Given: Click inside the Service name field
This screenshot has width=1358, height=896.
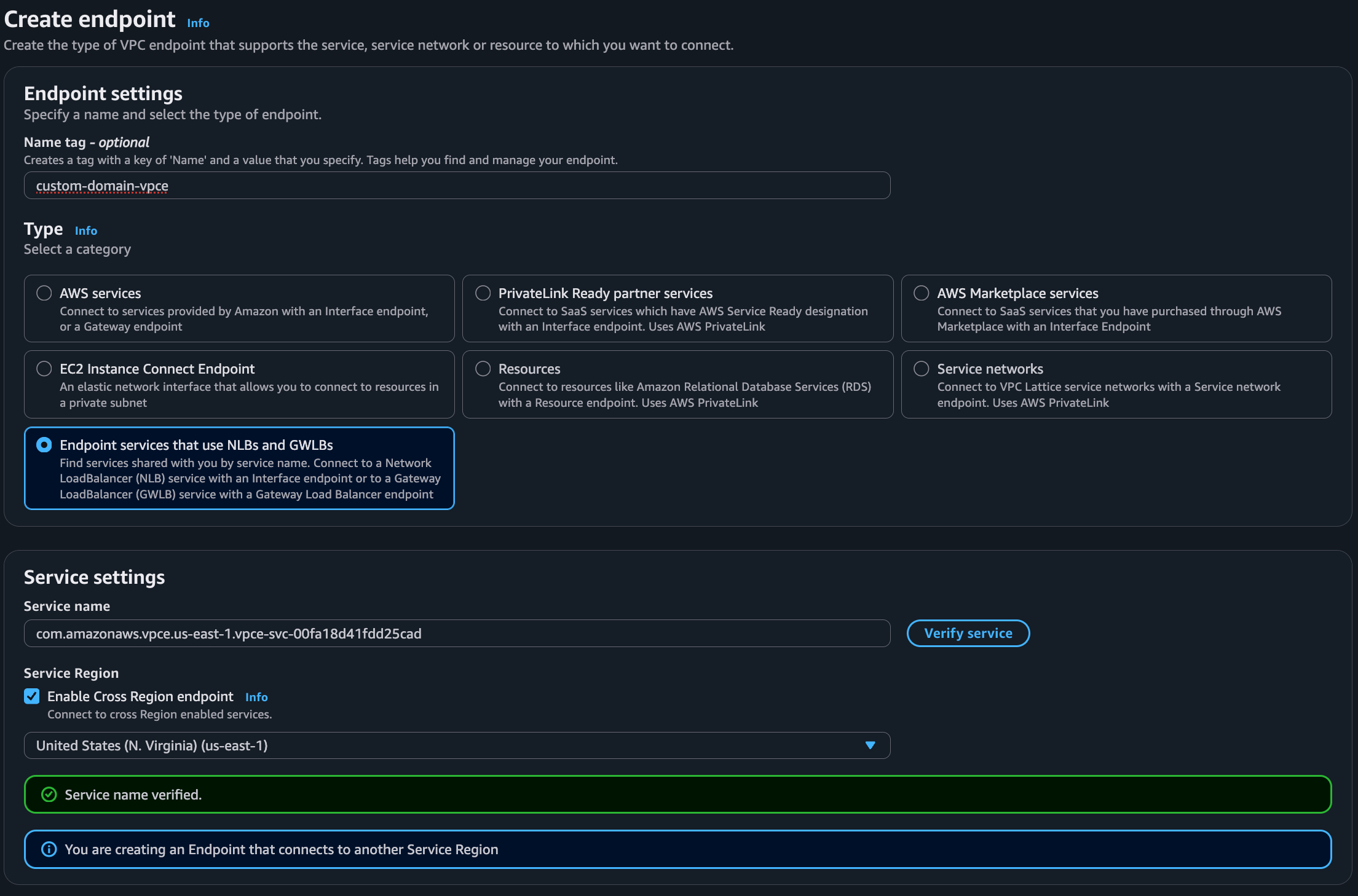Looking at the screenshot, I should pyautogui.click(x=457, y=634).
